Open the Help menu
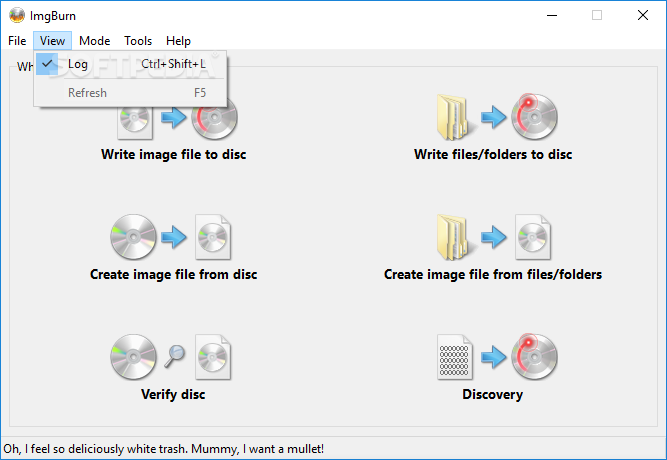667x460 pixels. pos(178,41)
